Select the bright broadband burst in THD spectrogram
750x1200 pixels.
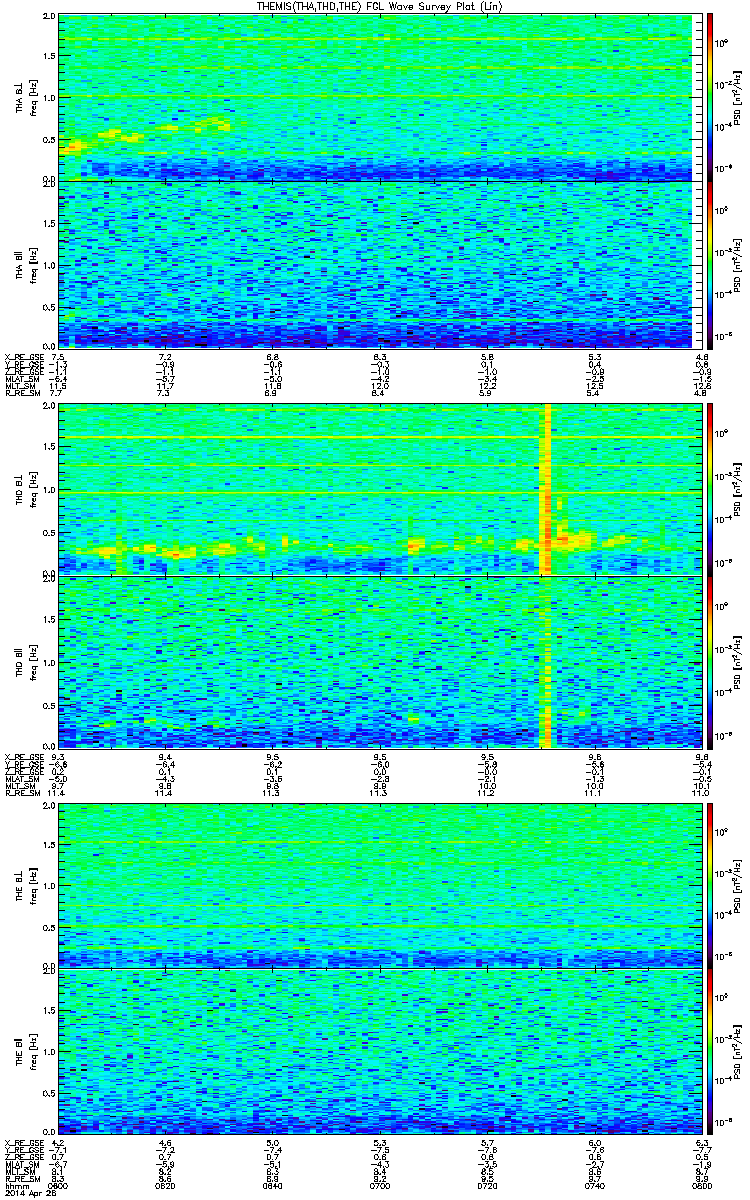546,575
